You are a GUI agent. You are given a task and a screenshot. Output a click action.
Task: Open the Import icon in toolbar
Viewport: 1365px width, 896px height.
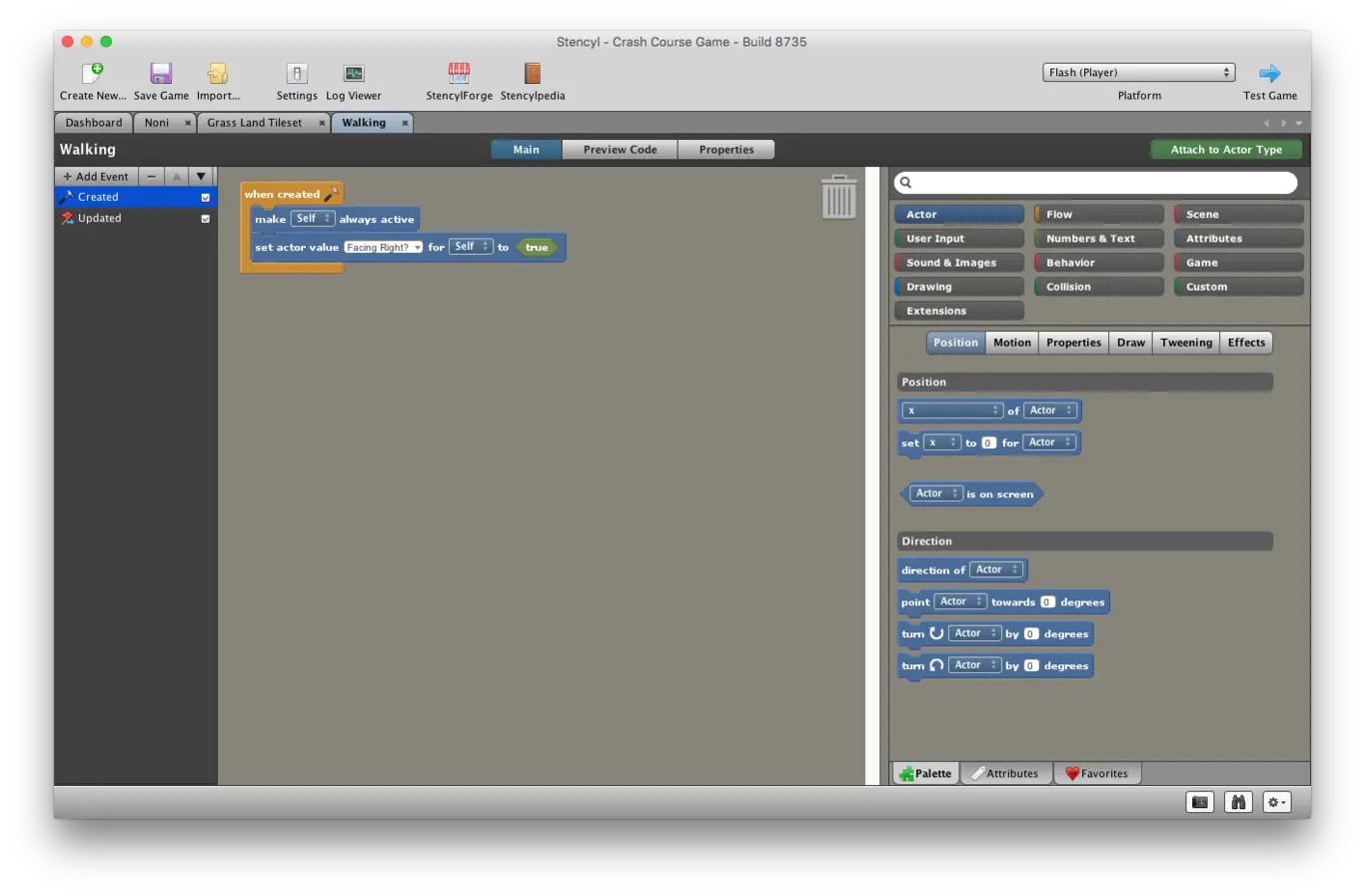point(218,73)
